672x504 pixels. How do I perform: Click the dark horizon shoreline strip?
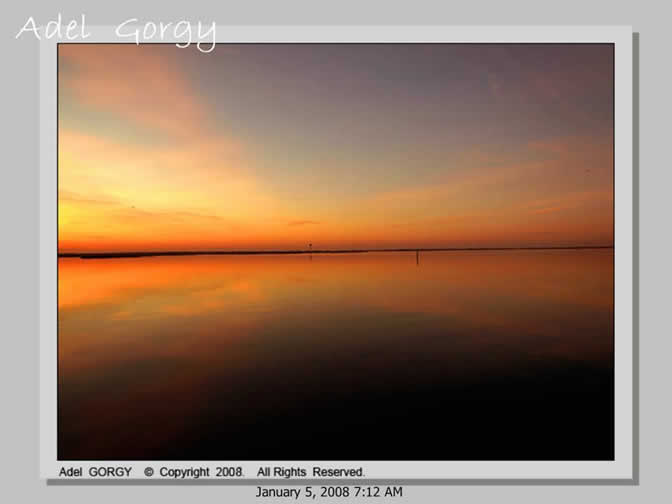[x=200, y=254]
